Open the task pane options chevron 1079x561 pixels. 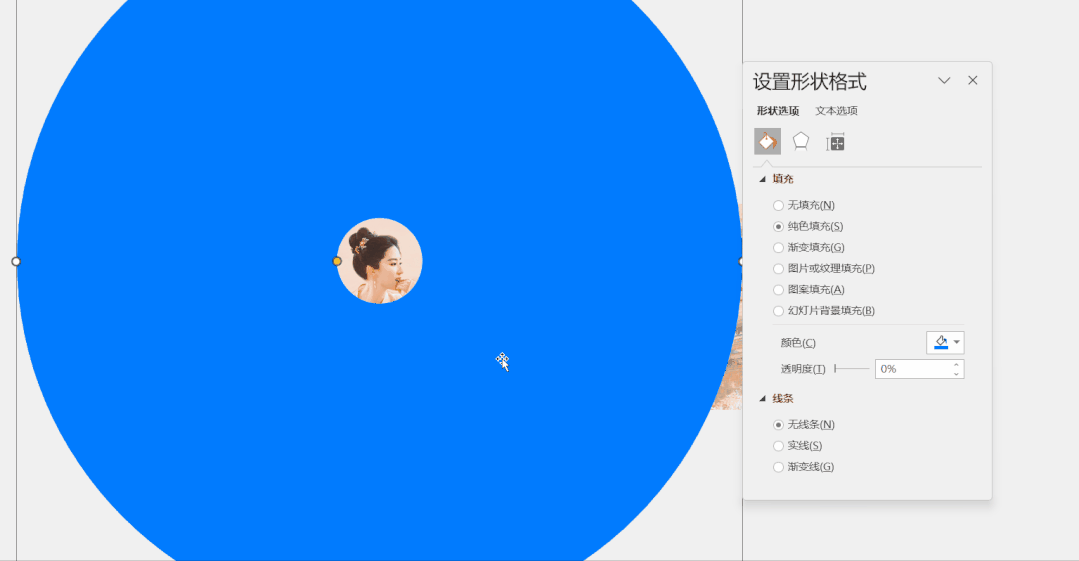coord(944,81)
